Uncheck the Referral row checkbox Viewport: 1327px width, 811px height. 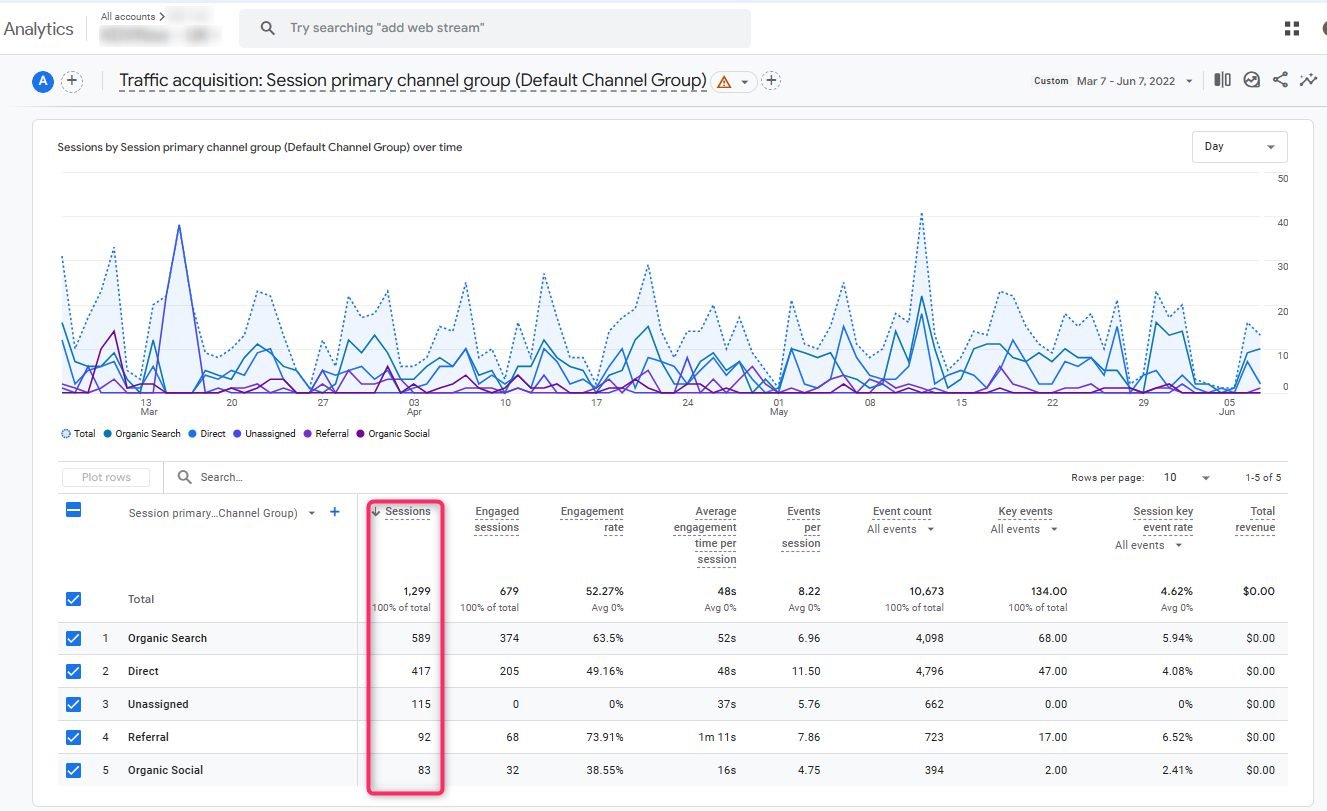73,737
